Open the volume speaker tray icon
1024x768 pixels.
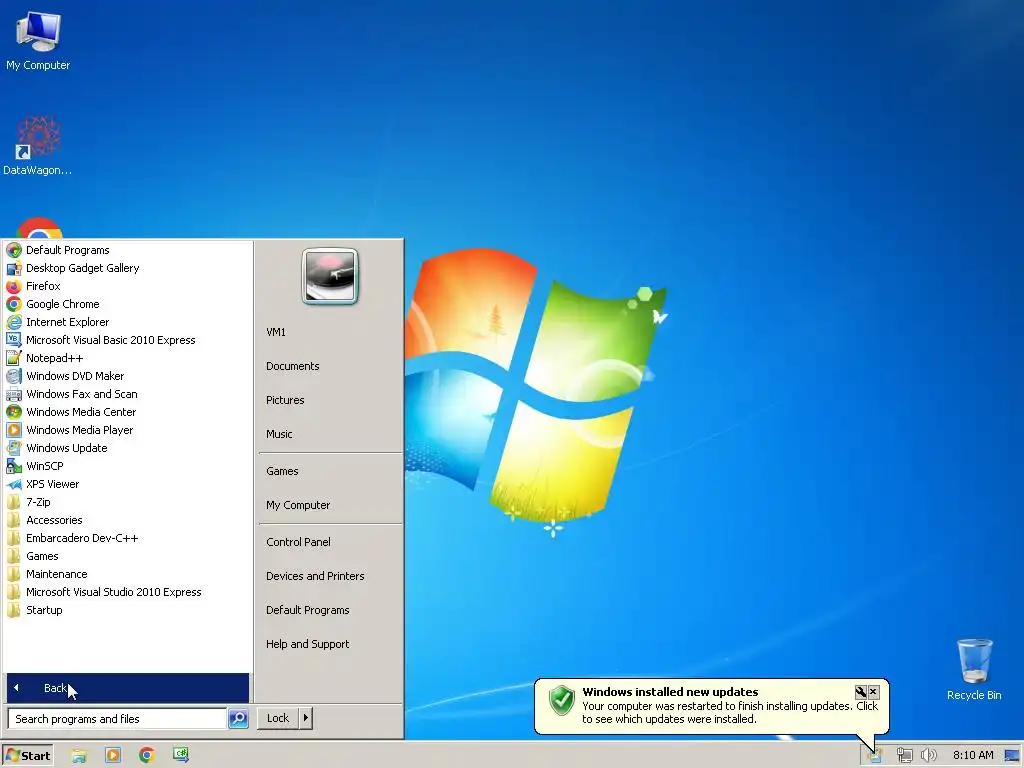coord(928,756)
